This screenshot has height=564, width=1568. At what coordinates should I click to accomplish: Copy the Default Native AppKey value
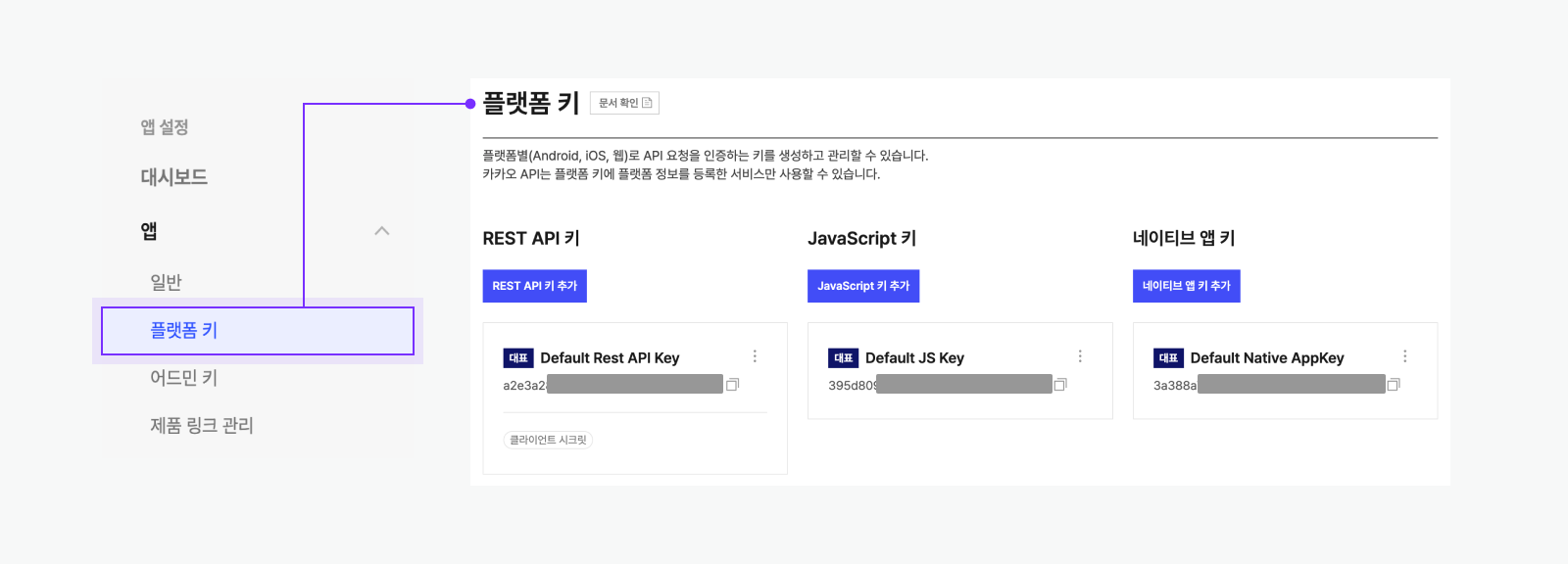point(1393,385)
